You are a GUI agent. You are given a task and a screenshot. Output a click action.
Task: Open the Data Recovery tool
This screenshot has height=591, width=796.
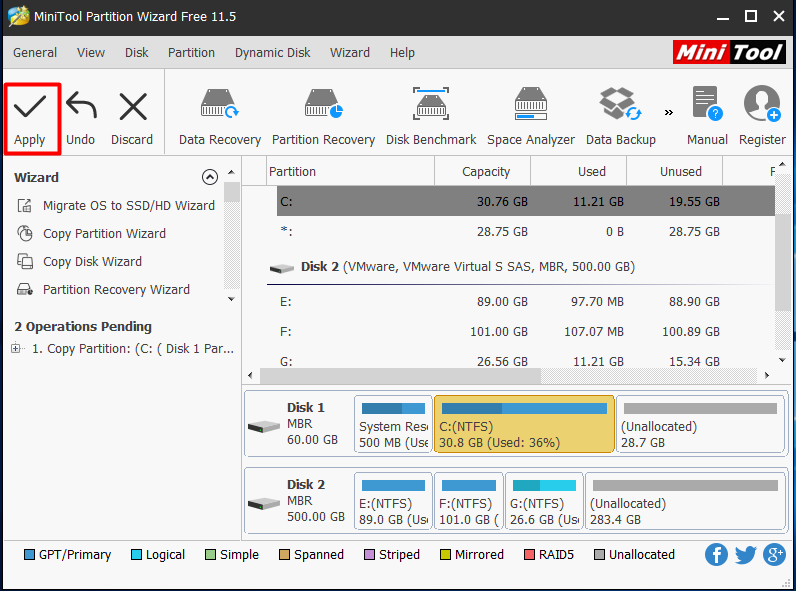click(x=220, y=118)
